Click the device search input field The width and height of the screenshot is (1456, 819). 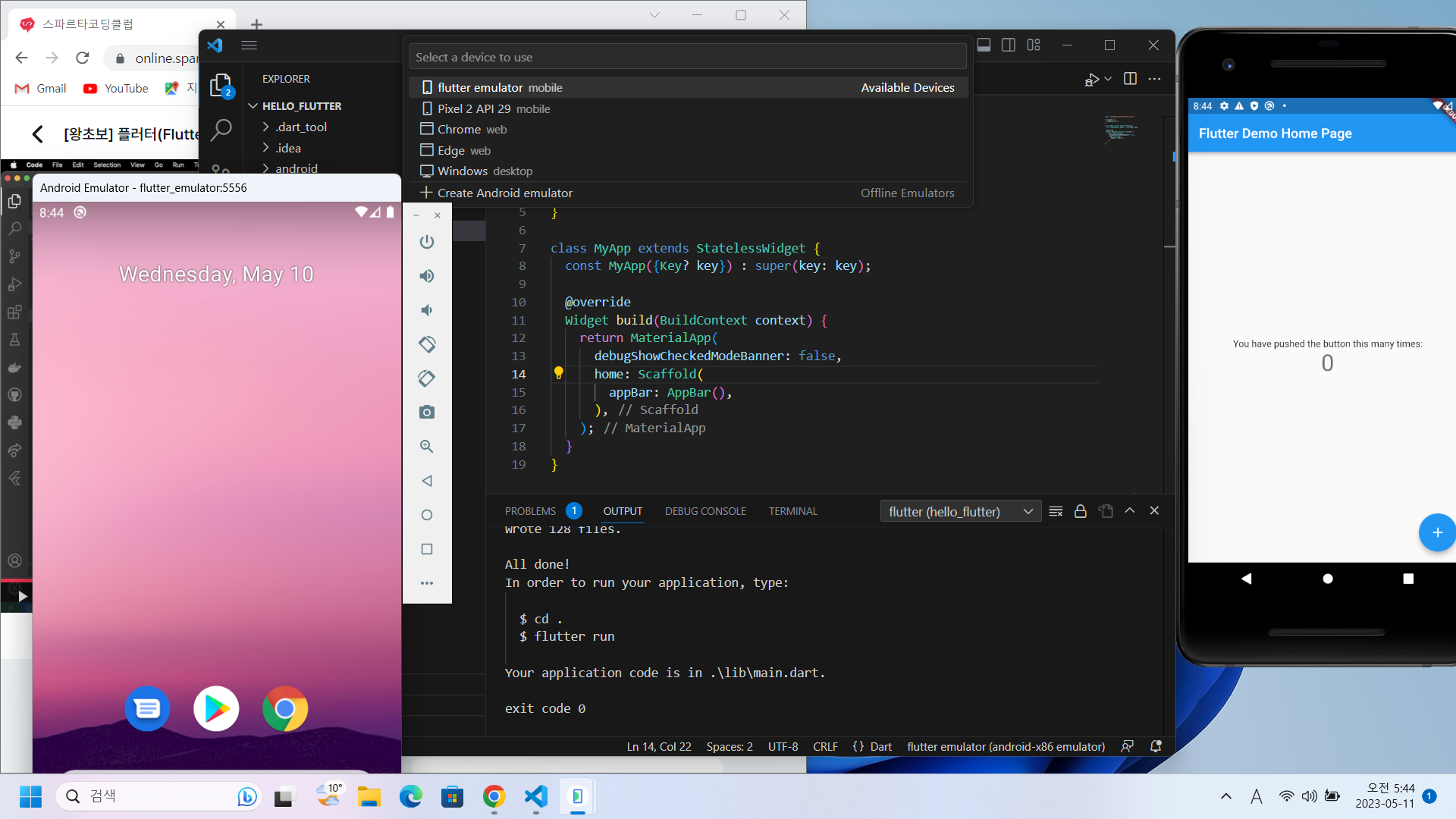click(x=689, y=57)
